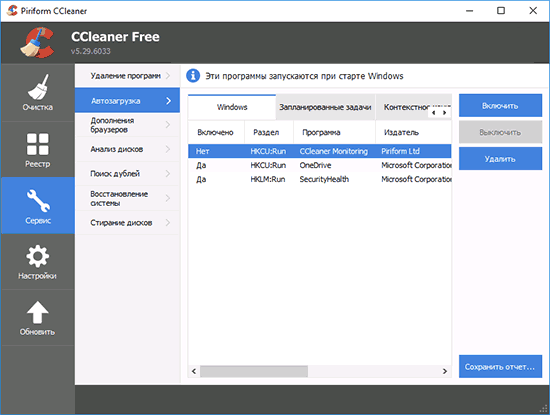Click the horizontal scrollbar thumb
The image size is (550, 415).
point(254,371)
